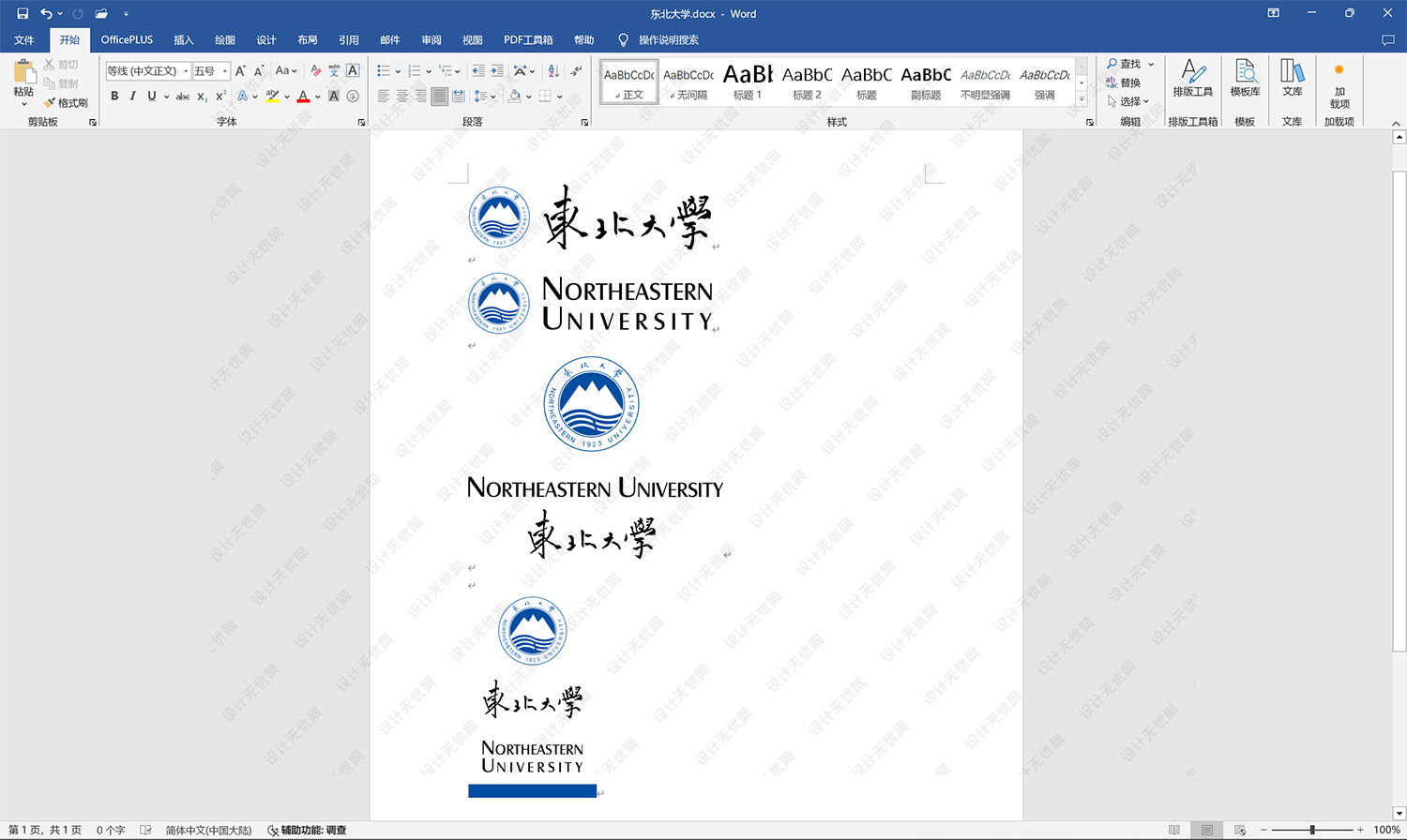This screenshot has height=840, width=1407.
Task: Click the 加载项 add-ins button
Action: tap(1339, 85)
